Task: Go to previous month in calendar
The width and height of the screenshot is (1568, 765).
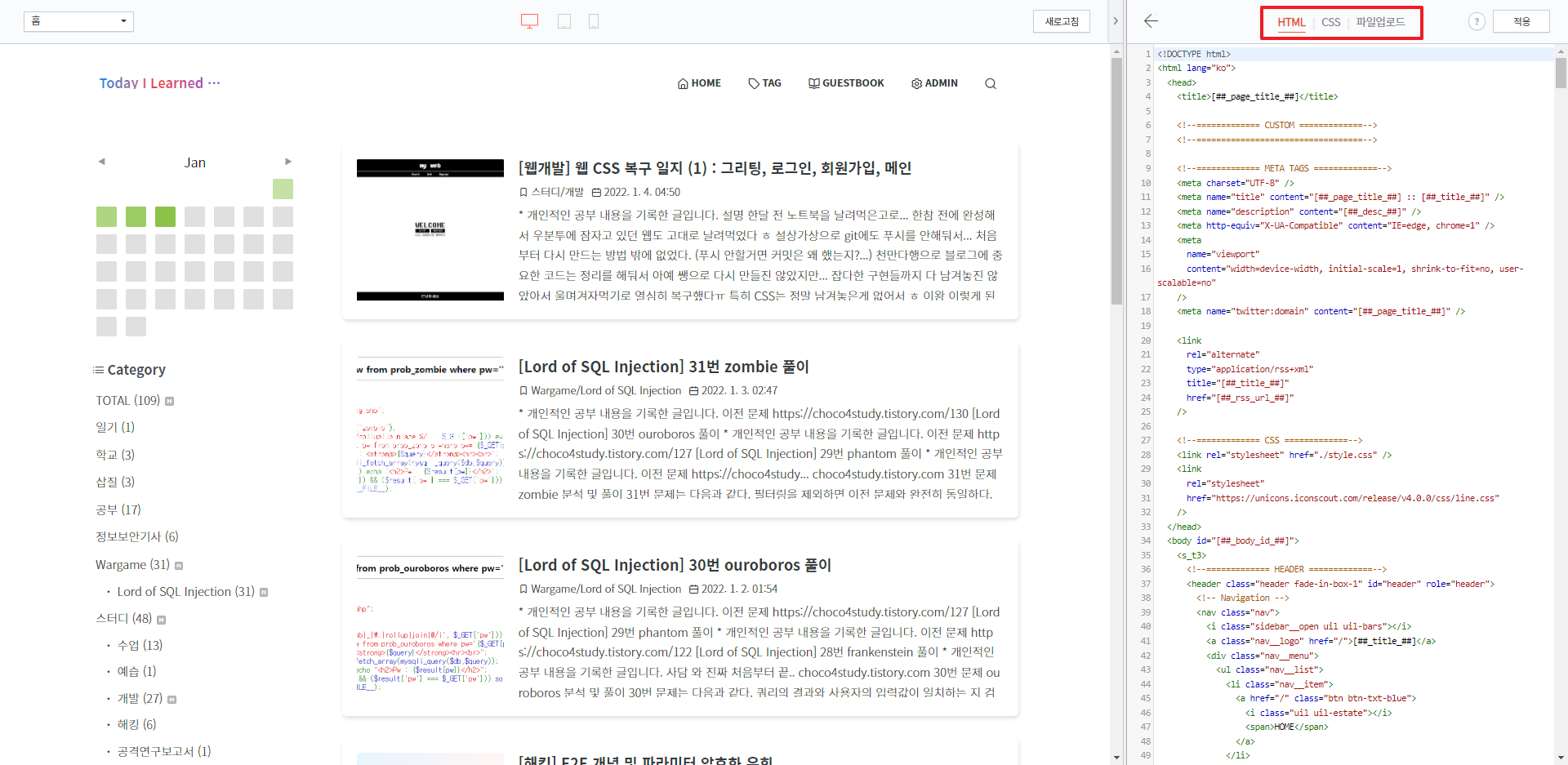Action: coord(102,162)
